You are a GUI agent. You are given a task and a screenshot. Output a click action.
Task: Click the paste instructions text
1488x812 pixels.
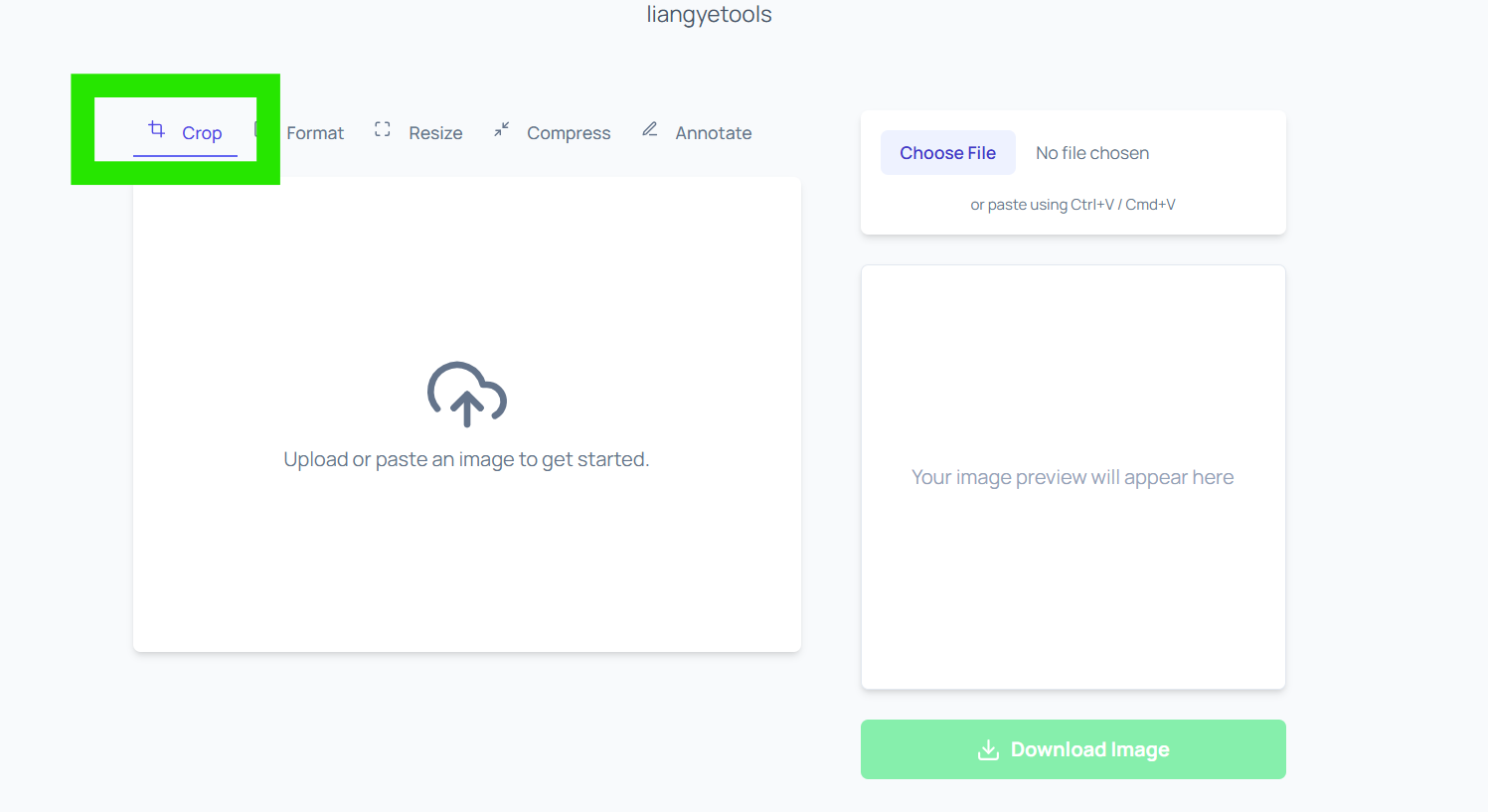point(1073,204)
